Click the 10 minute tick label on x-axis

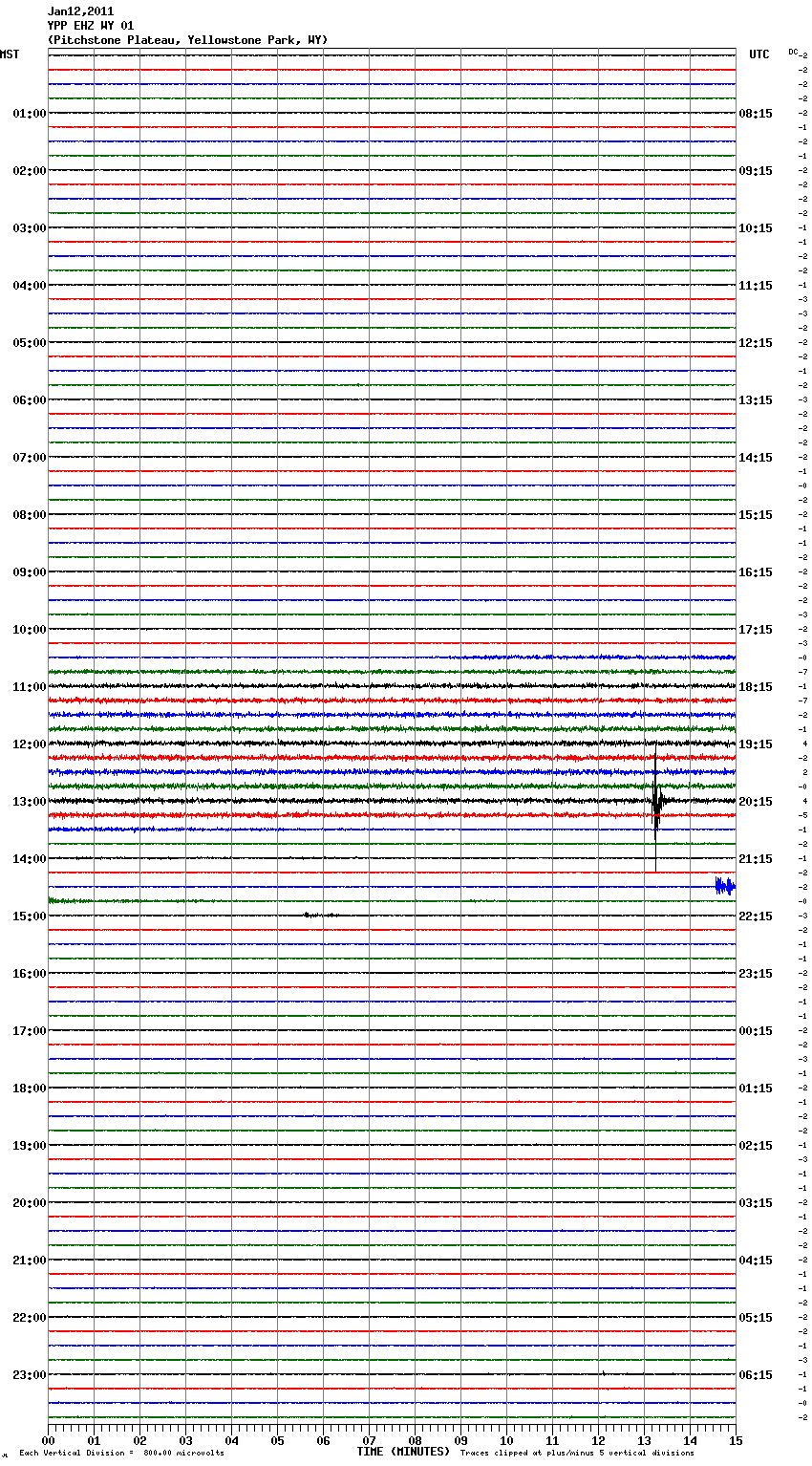pyautogui.click(x=506, y=1440)
